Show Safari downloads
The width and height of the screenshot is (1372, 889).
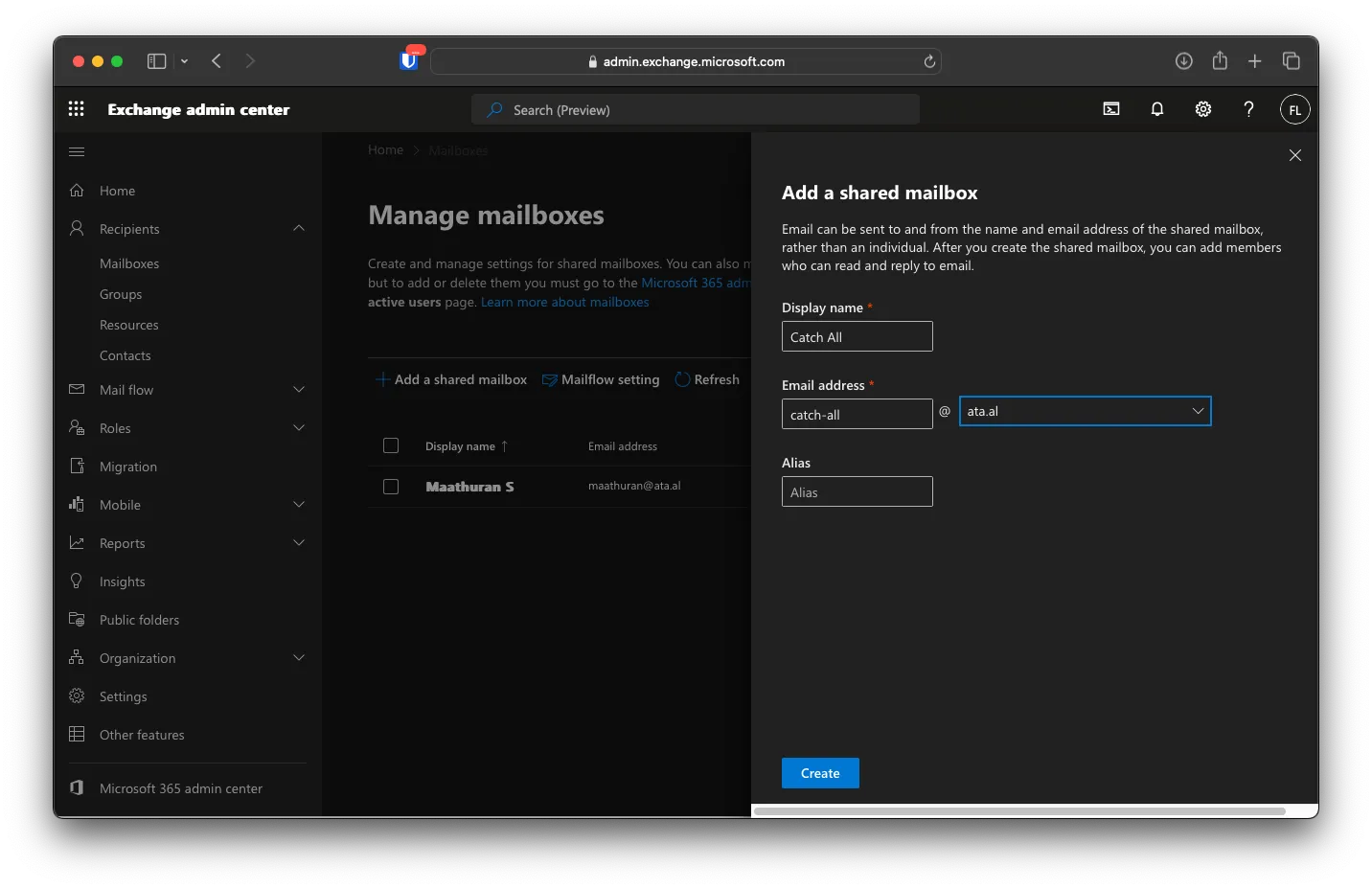[x=1184, y=61]
